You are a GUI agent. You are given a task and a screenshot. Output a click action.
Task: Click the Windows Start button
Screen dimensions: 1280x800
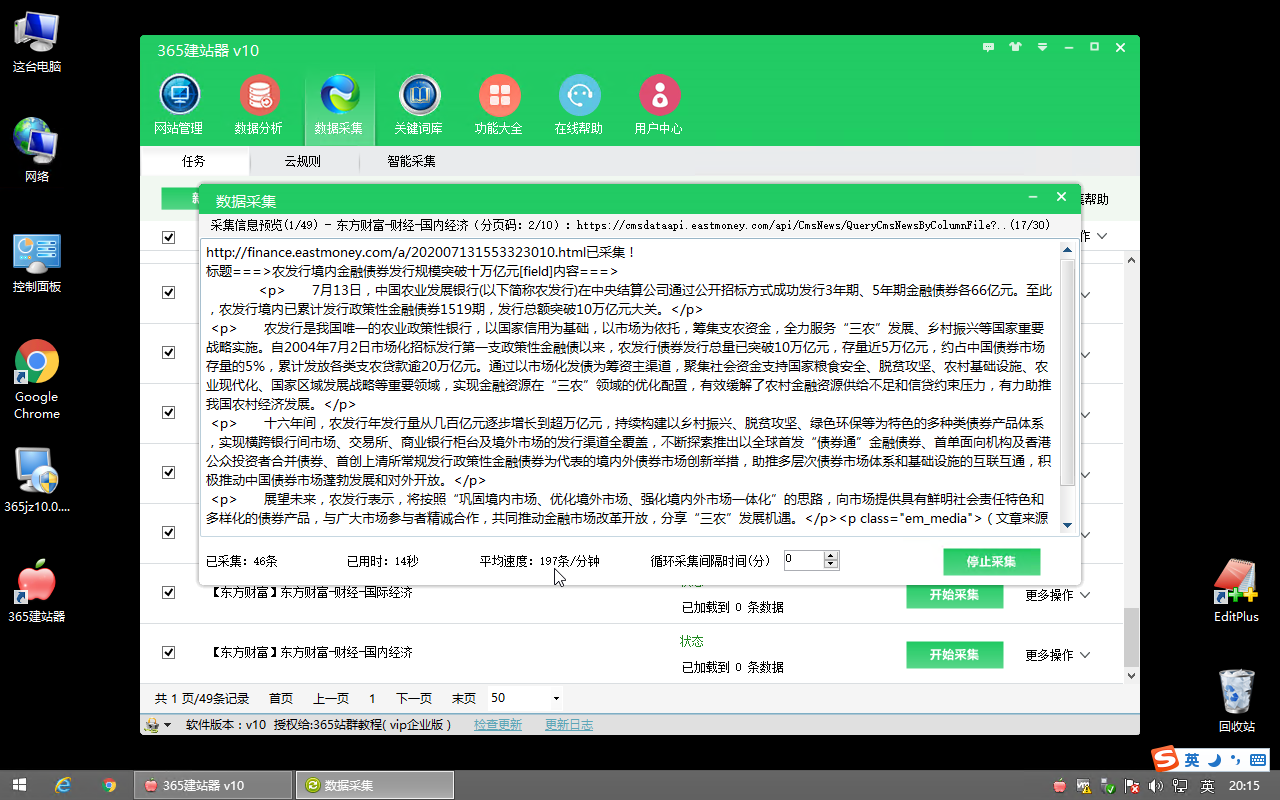[x=18, y=785]
